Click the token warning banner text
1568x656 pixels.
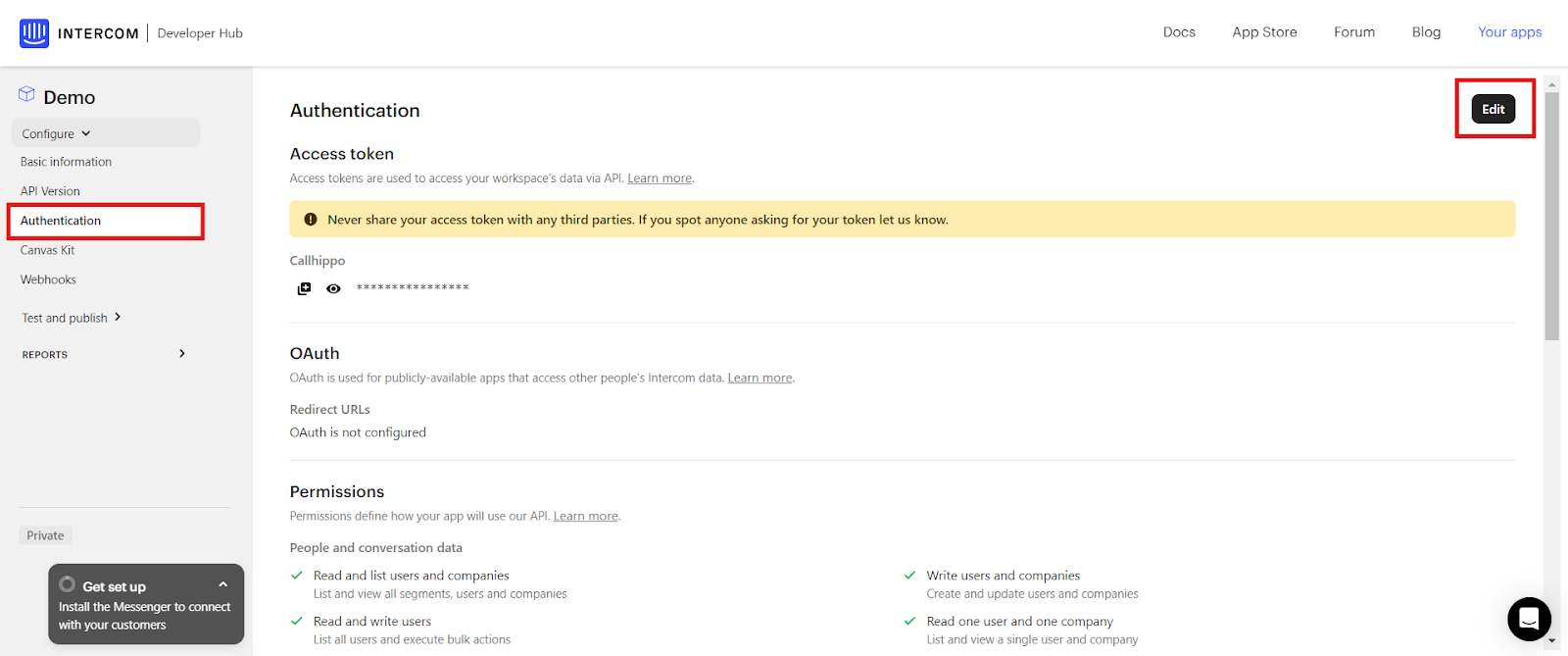click(638, 220)
